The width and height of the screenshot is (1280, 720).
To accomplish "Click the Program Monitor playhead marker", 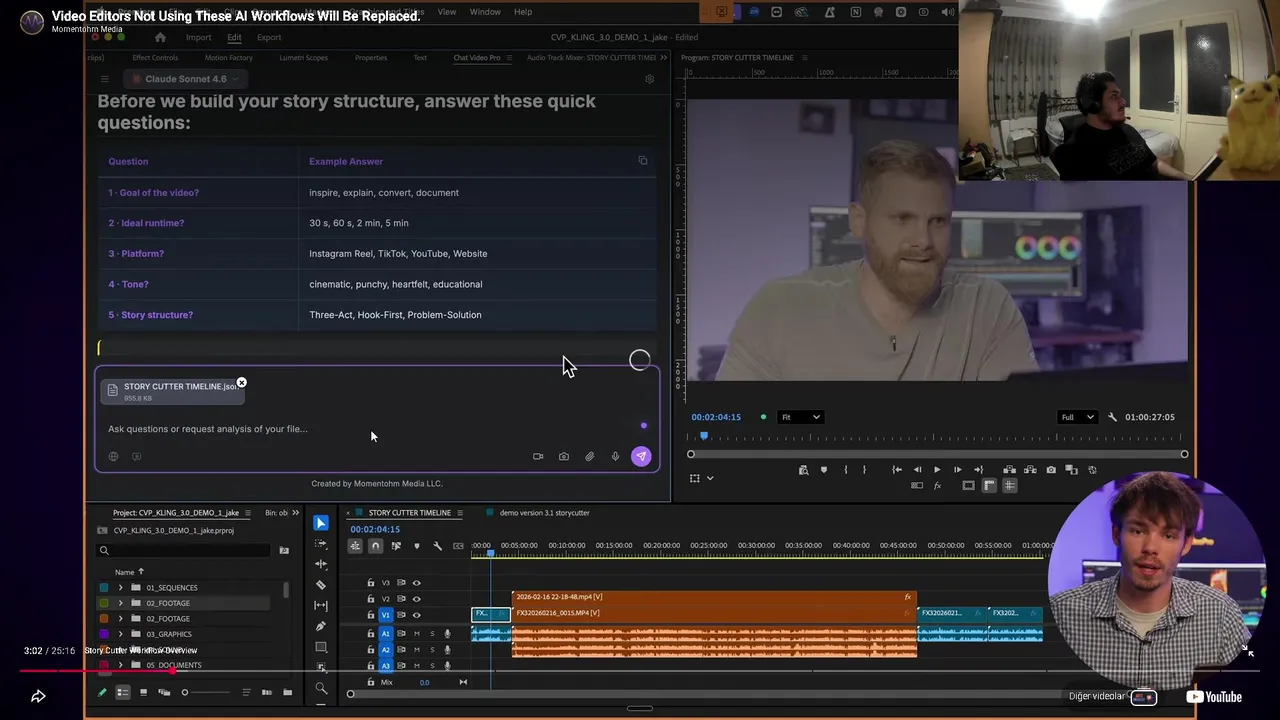I will point(704,436).
